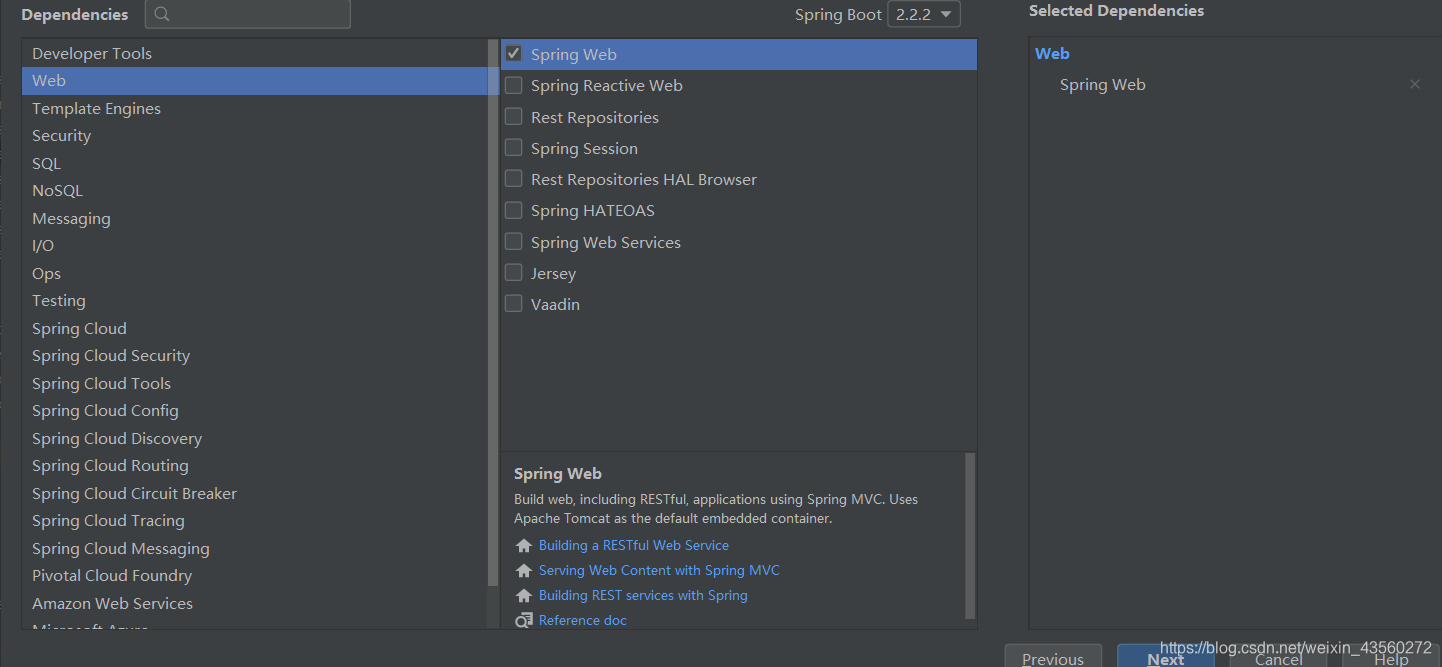Select Spring Cloud Routing category

coord(254,466)
